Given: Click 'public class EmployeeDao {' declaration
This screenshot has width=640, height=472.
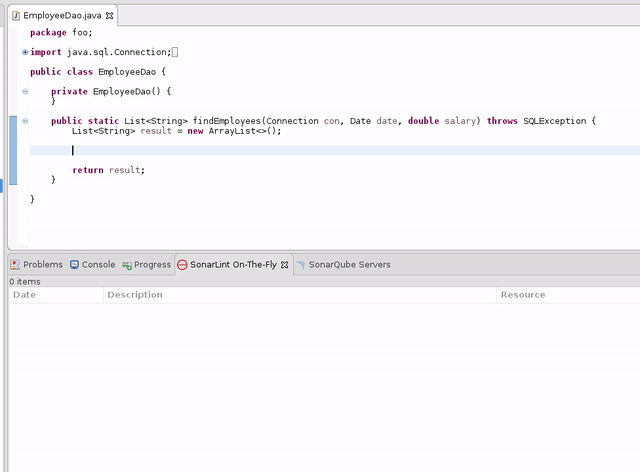Looking at the screenshot, I should (98, 72).
